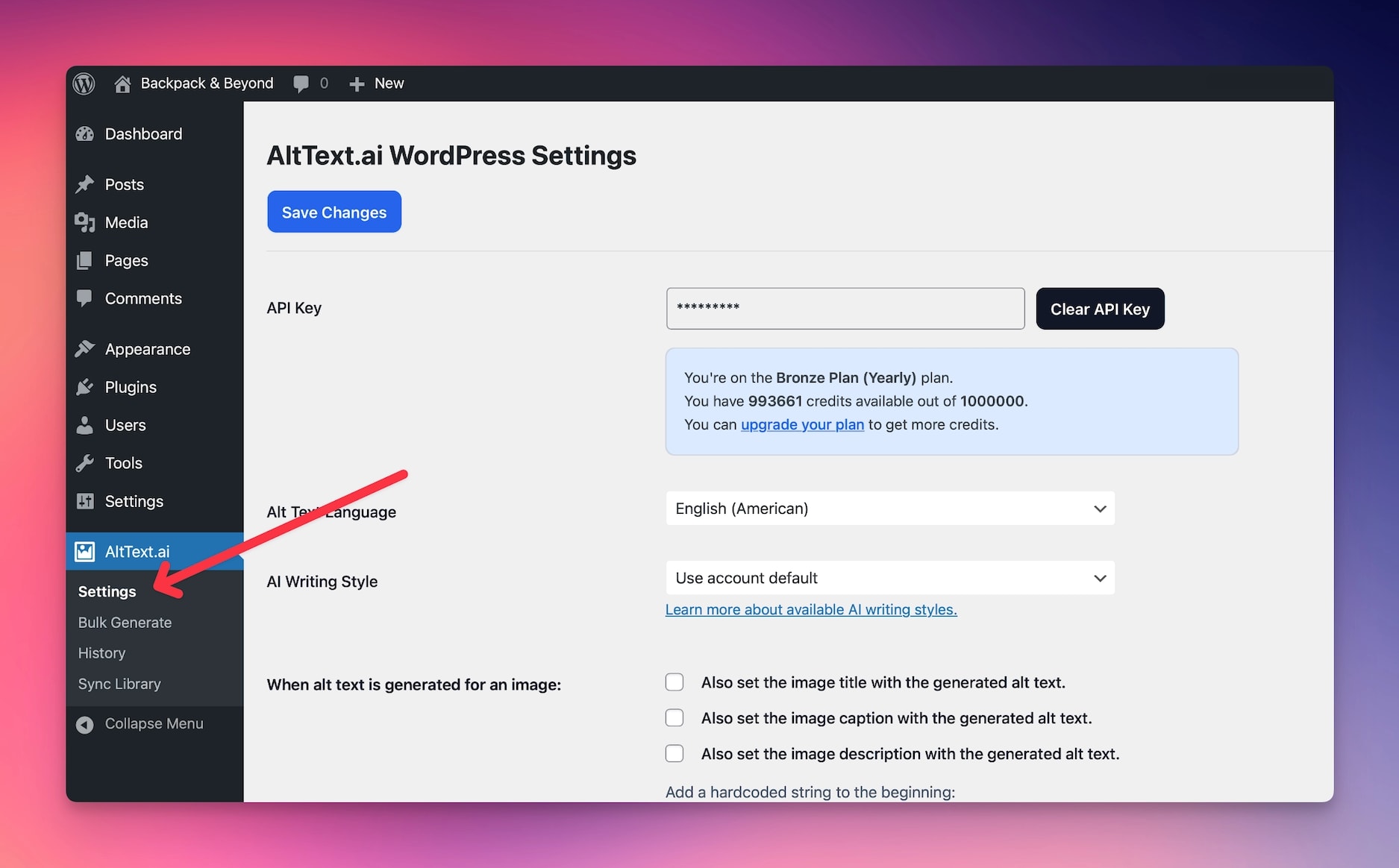Image resolution: width=1399 pixels, height=868 pixels.
Task: Click the Media icon in sidebar
Action: point(85,222)
